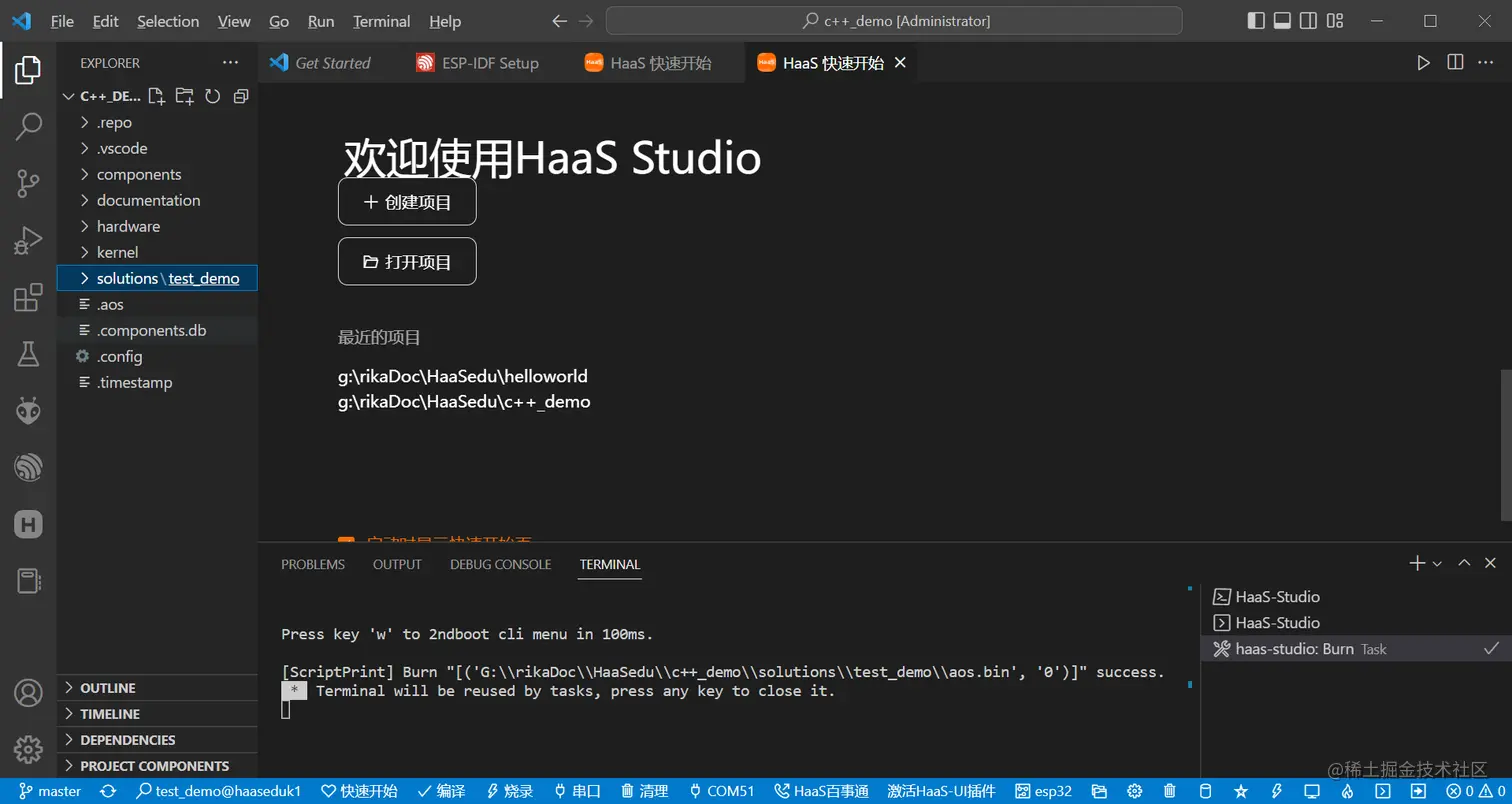
Task: Expand the hardware folder
Action: 157,227
